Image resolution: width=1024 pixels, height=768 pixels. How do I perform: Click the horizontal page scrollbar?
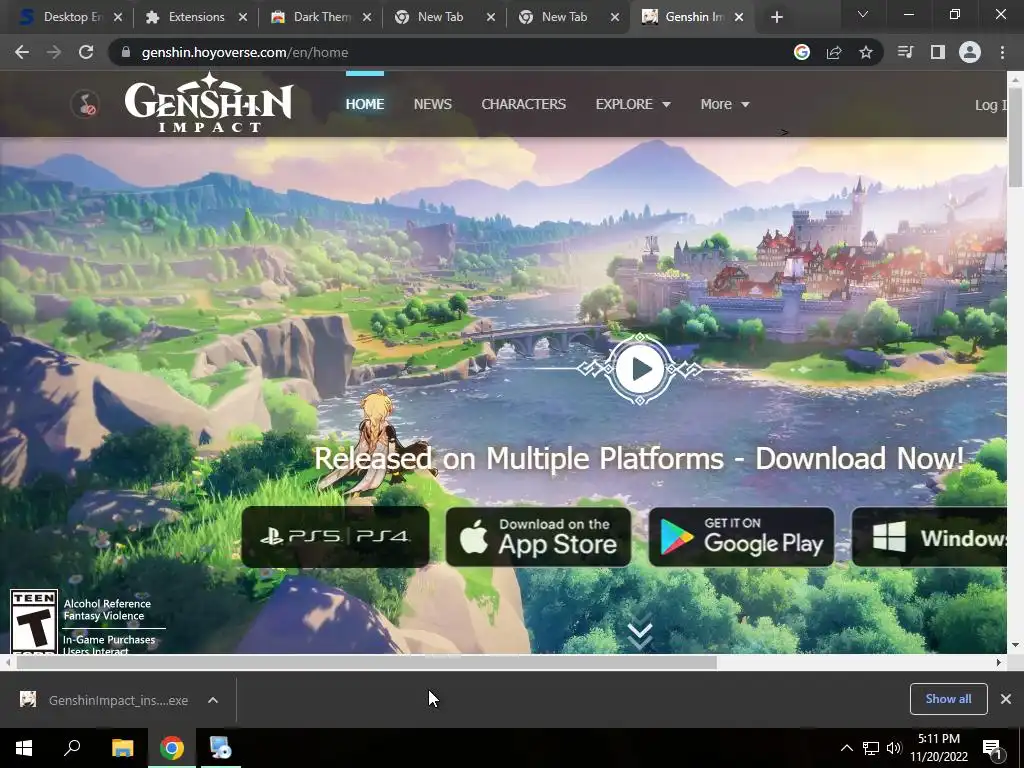pos(366,662)
